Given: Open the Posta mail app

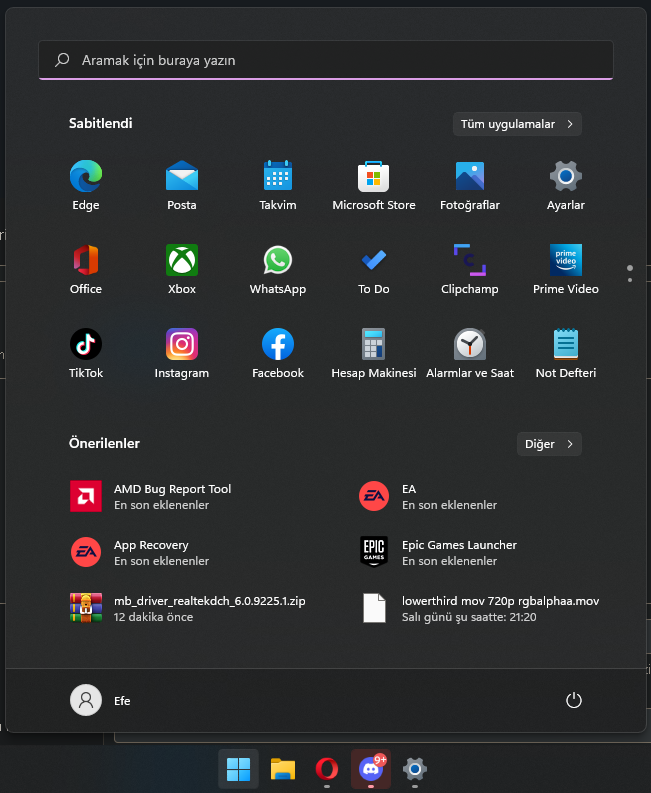Looking at the screenshot, I should tap(182, 185).
